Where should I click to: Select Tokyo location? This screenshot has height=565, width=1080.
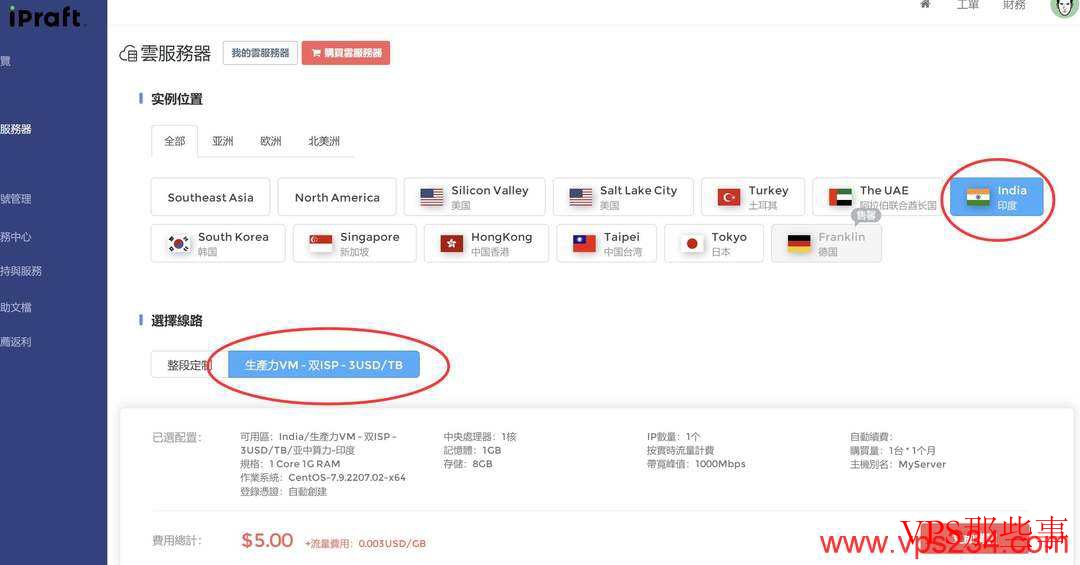[714, 243]
